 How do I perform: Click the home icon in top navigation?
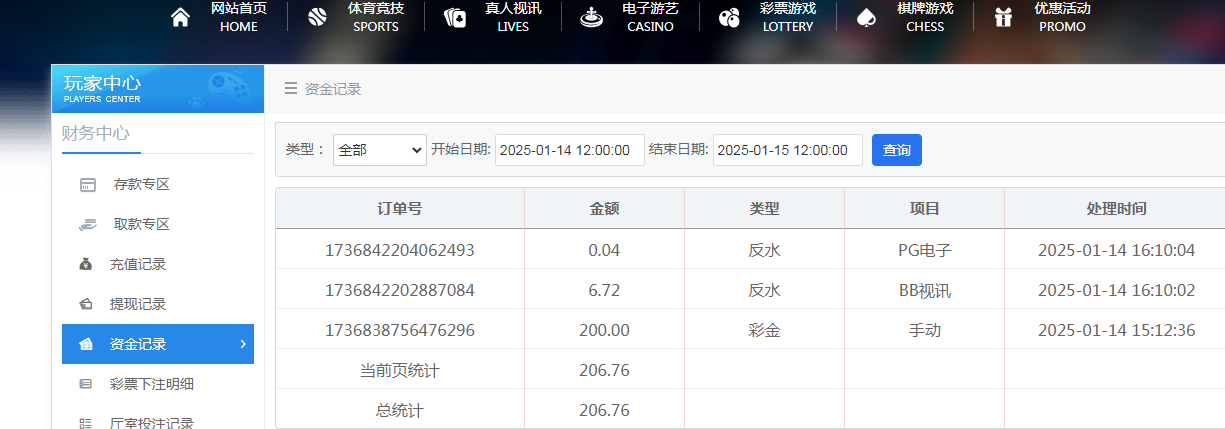click(x=180, y=18)
